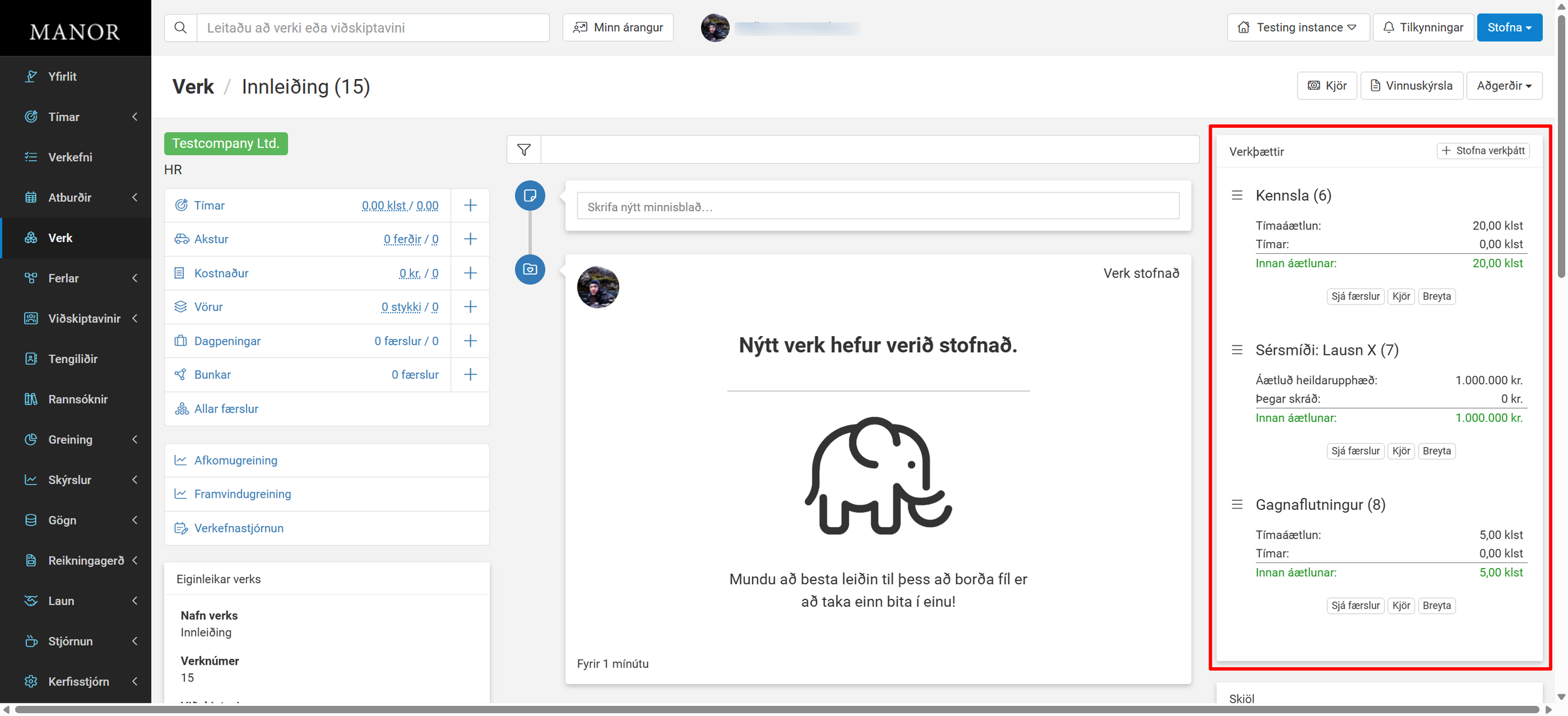This screenshot has height=716, width=1568.
Task: Open the Testing instance dropdown
Action: [1298, 28]
